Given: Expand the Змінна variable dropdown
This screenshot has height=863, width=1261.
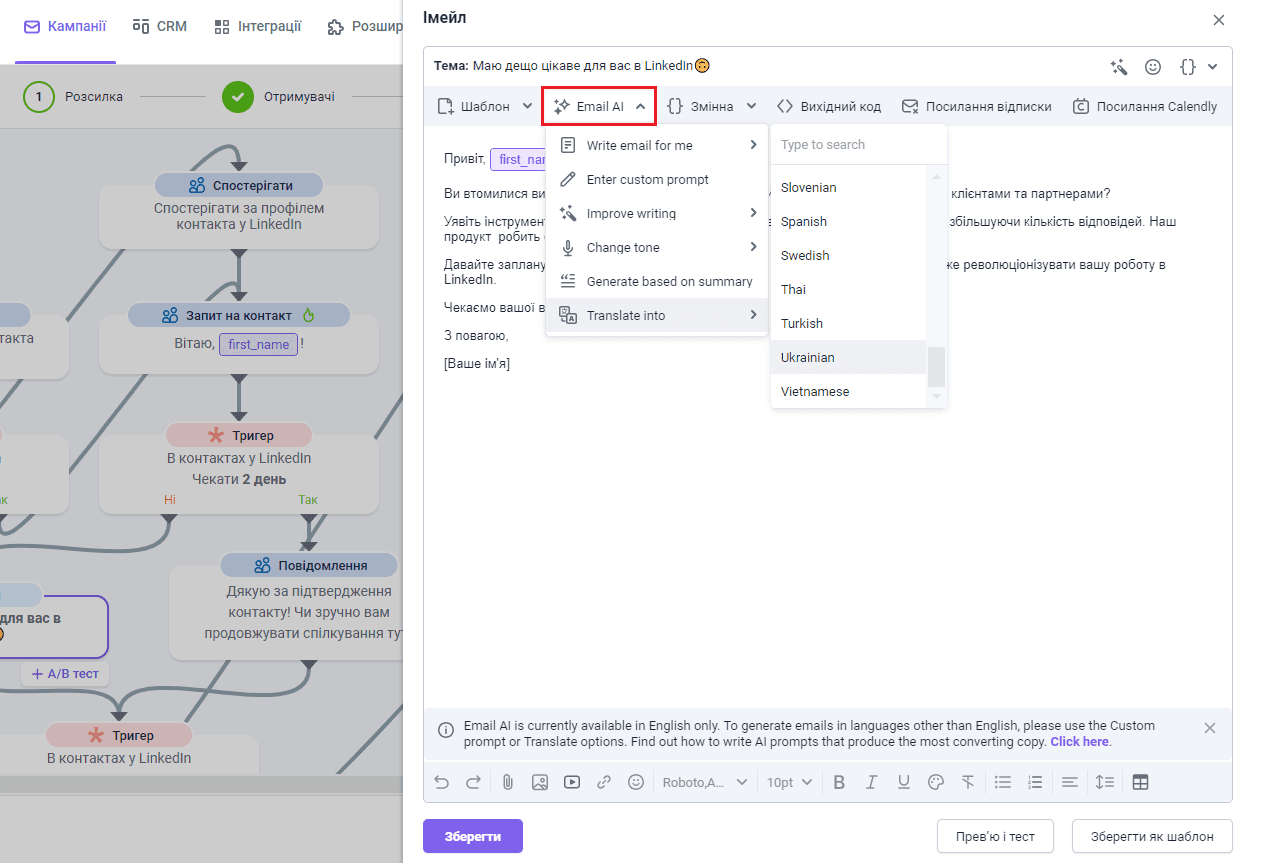Looking at the screenshot, I should [x=711, y=106].
